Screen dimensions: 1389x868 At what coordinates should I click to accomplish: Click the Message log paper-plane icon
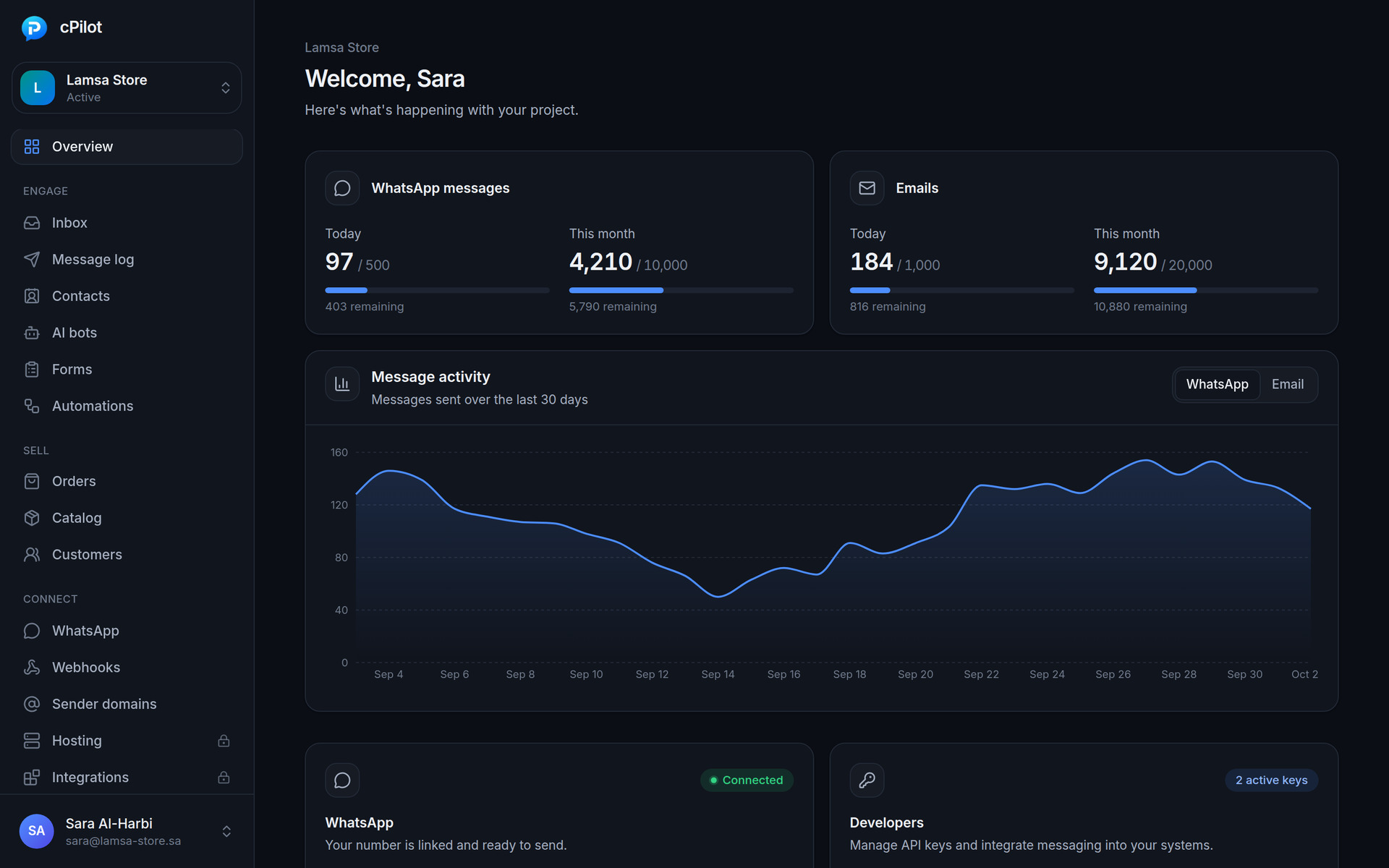[x=32, y=260]
